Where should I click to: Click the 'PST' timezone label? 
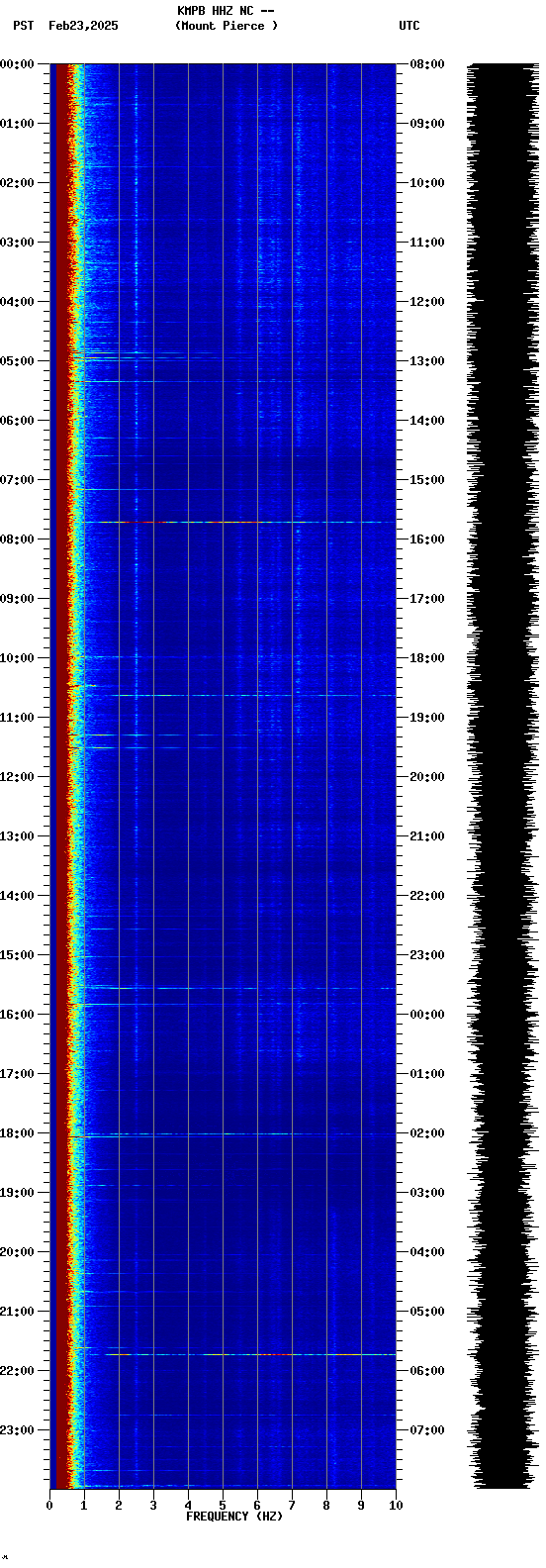click(x=24, y=26)
